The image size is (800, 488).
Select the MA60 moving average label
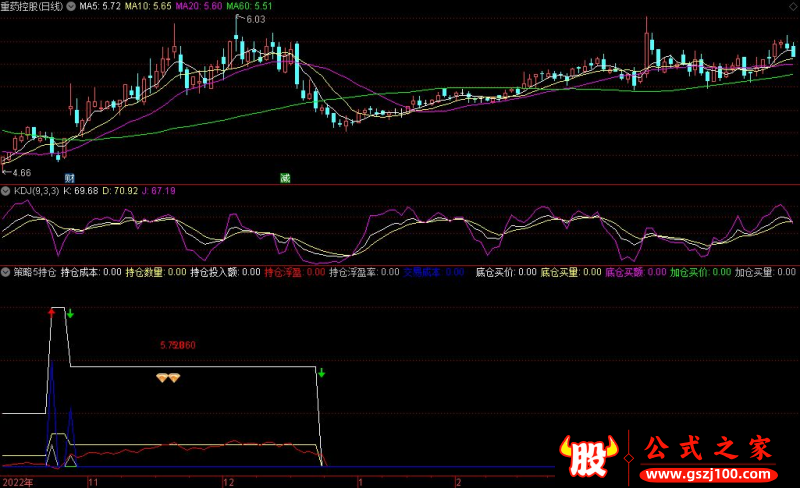(246, 7)
